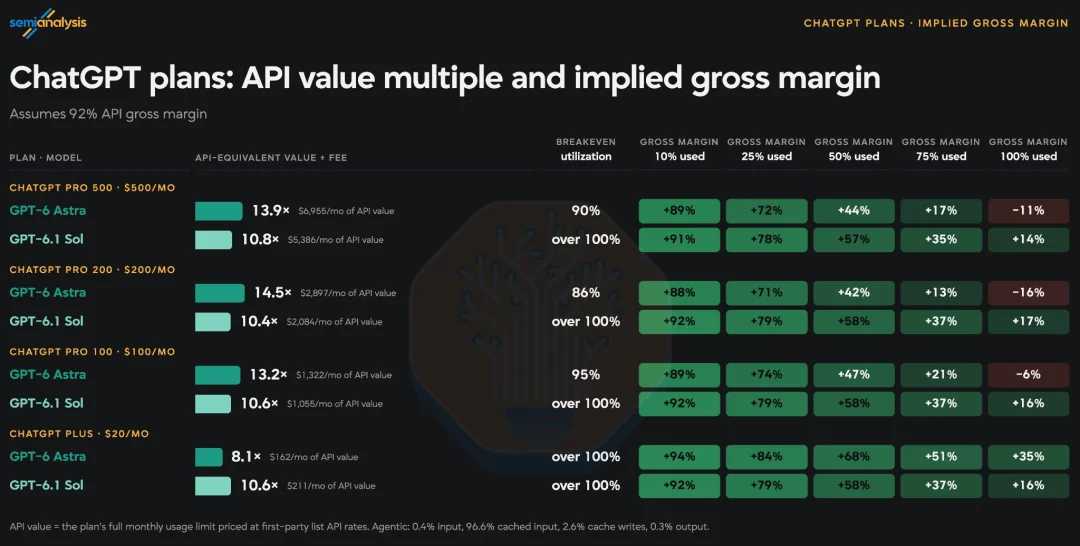Select the -16% margin cell
Viewport: 1080px width, 546px height.
(x=1028, y=293)
